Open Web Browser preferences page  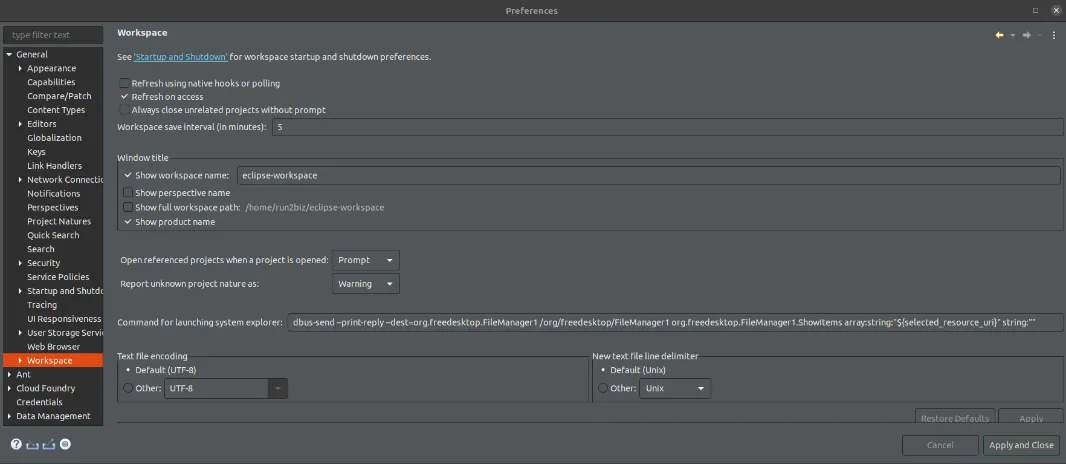click(x=53, y=346)
